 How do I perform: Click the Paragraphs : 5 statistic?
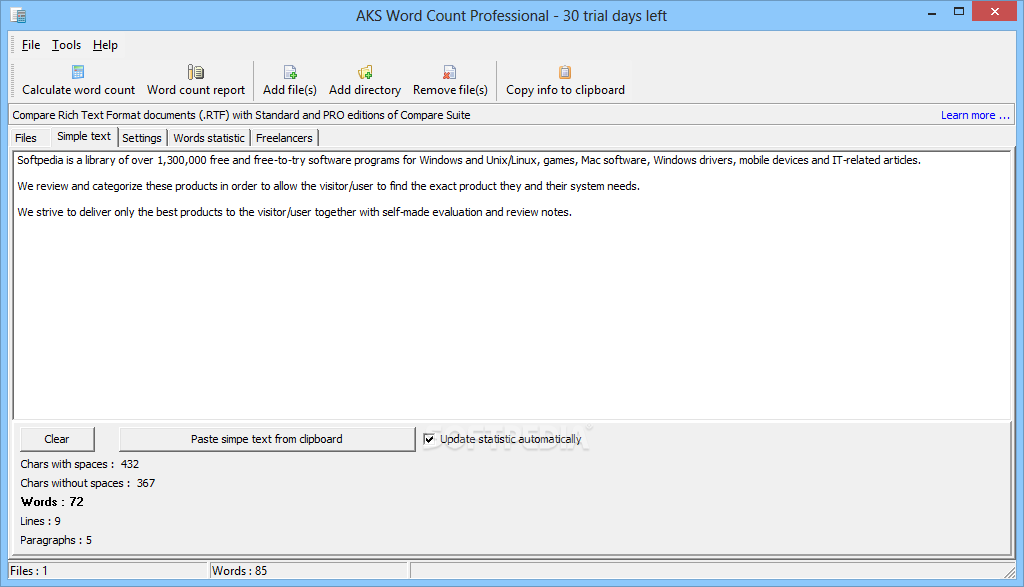(56, 540)
